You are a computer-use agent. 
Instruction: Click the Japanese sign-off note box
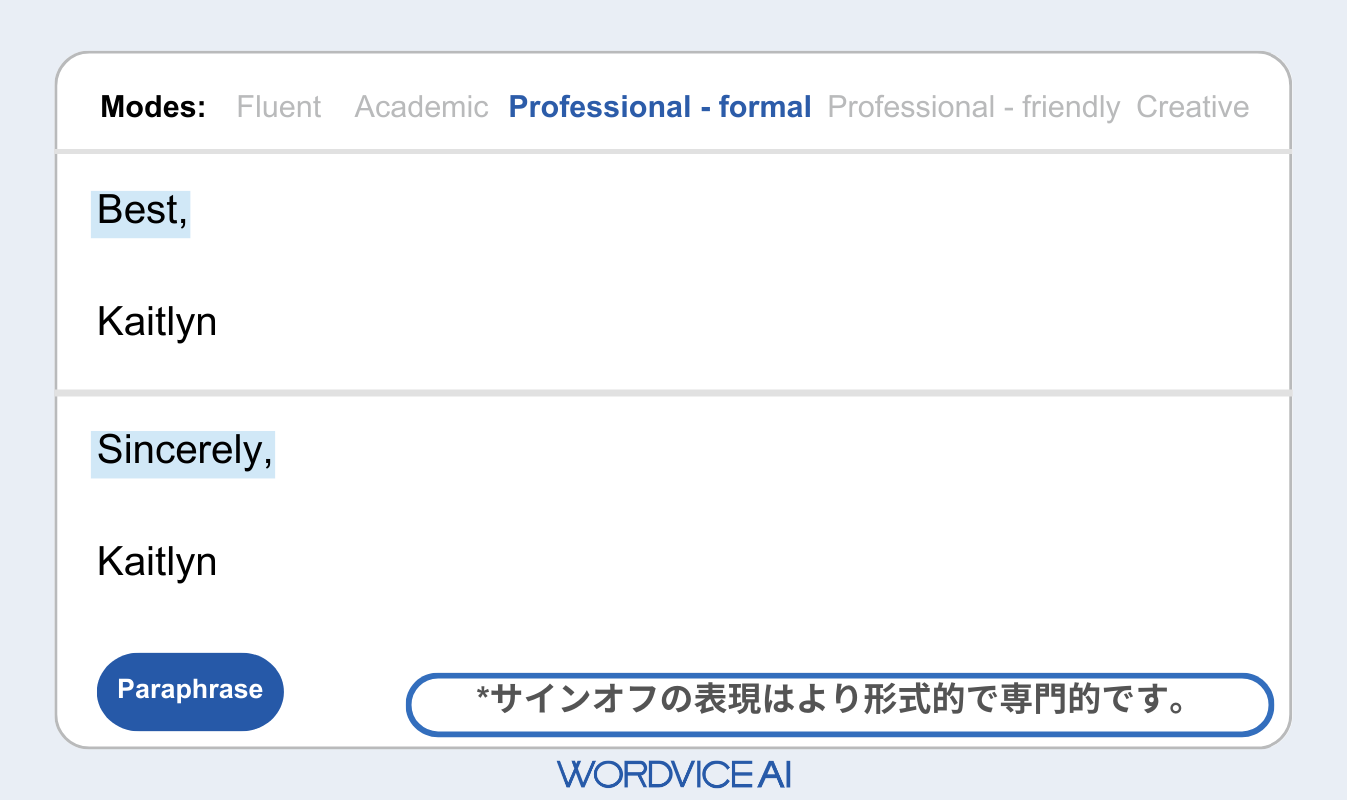tap(839, 704)
